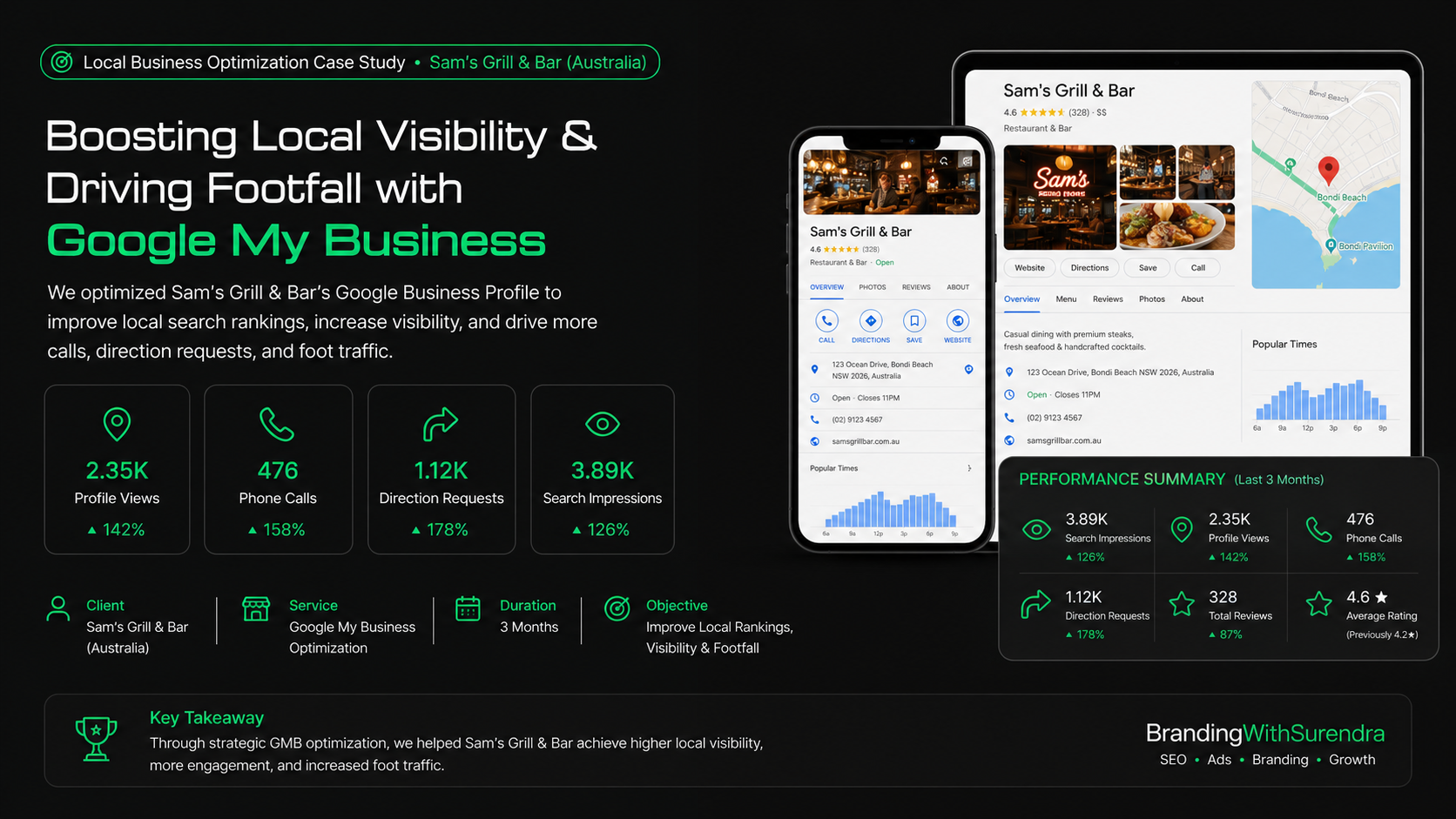1456x819 pixels.
Task: Click "Open · Closes 11PM" on the tablet
Action: coord(1063,395)
